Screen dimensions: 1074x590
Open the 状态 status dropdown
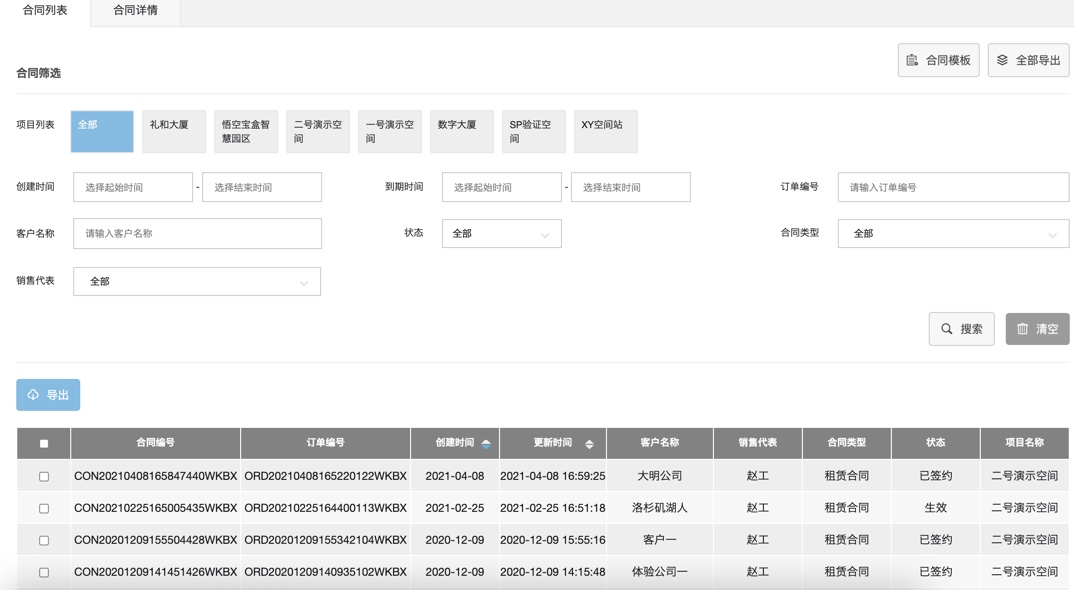[501, 234]
